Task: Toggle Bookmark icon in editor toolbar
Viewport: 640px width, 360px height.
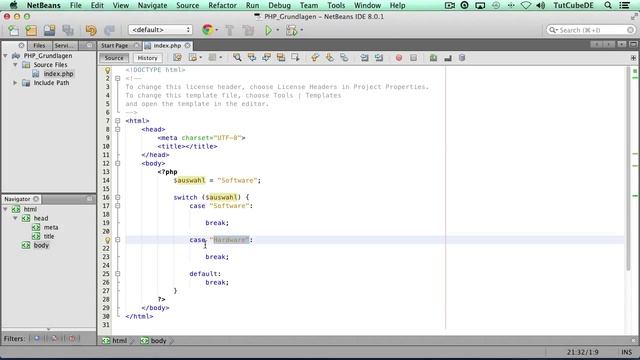Action: coord(344,58)
